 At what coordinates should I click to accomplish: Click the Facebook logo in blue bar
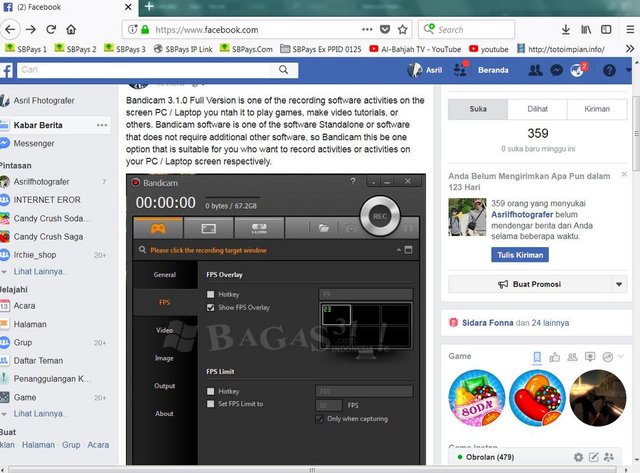point(6,71)
